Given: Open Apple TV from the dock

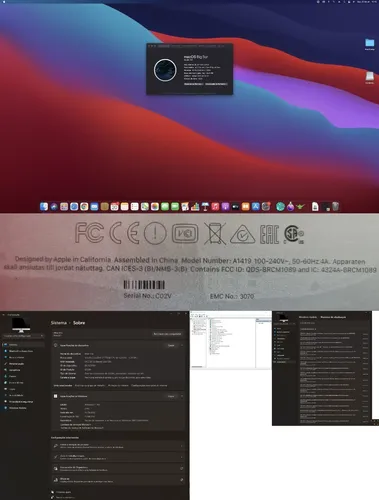Looking at the screenshot, I should point(235,207).
